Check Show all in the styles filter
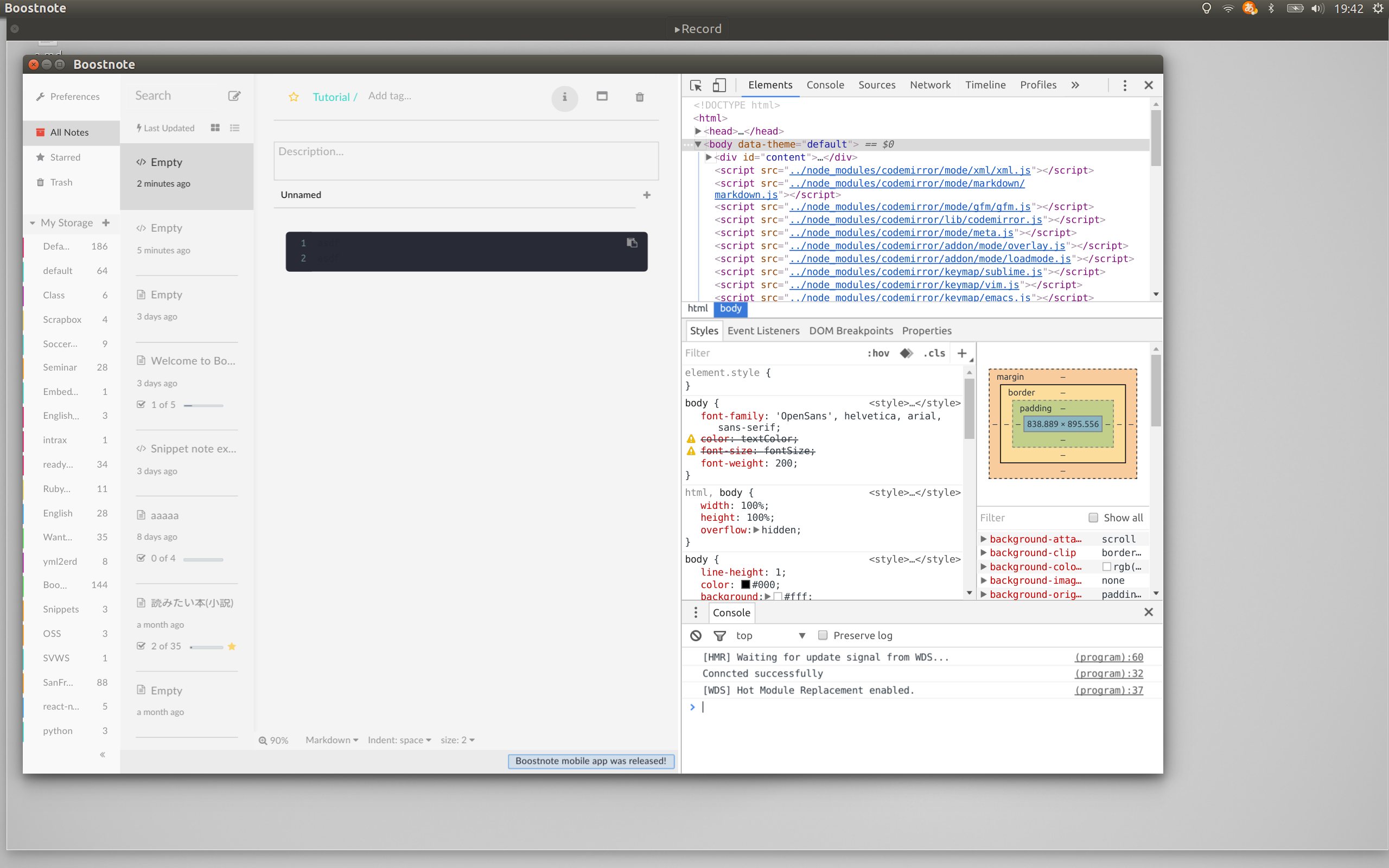Screen dimensions: 1389x868 coord(1092,517)
